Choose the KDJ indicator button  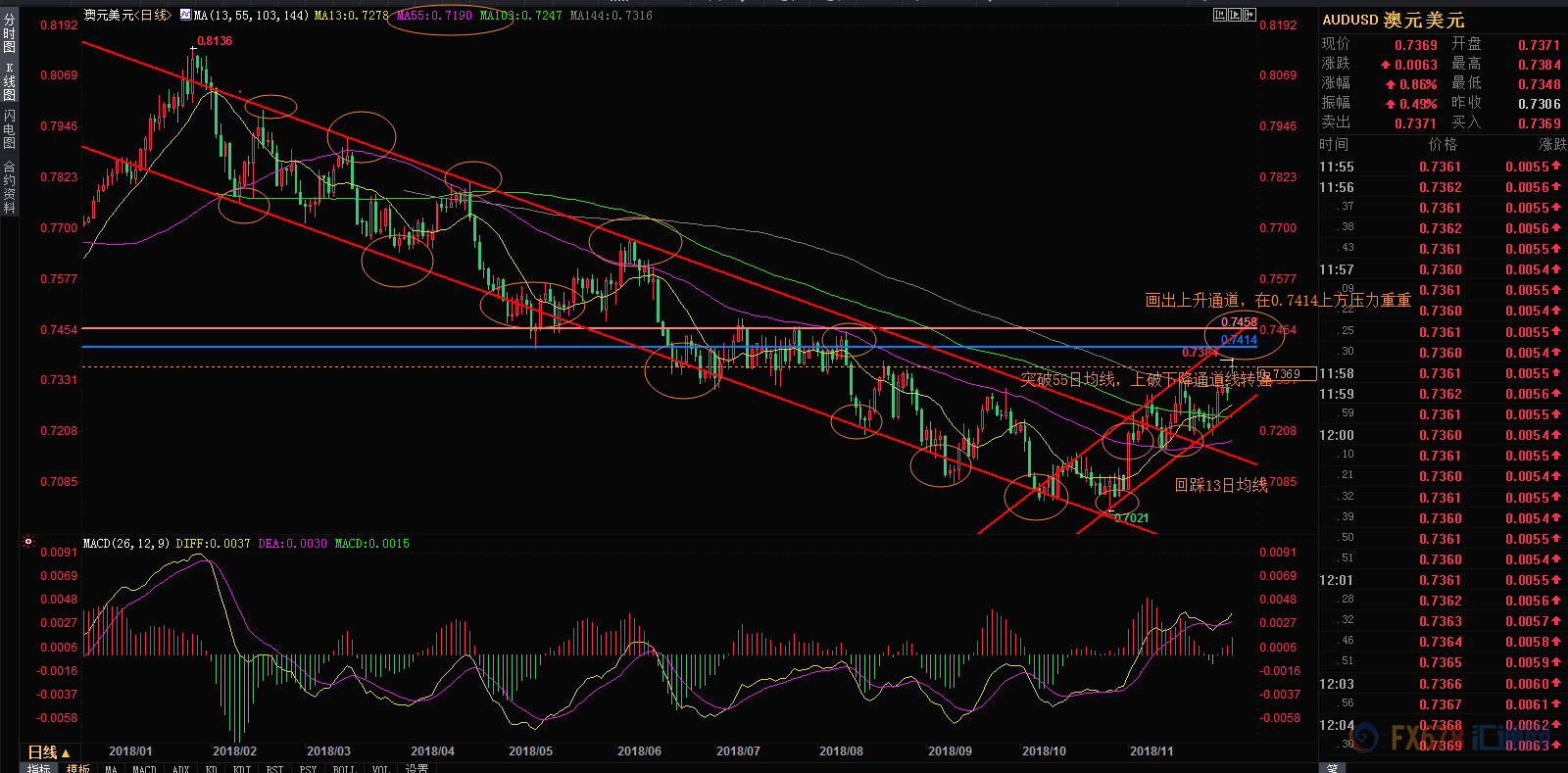(241, 768)
